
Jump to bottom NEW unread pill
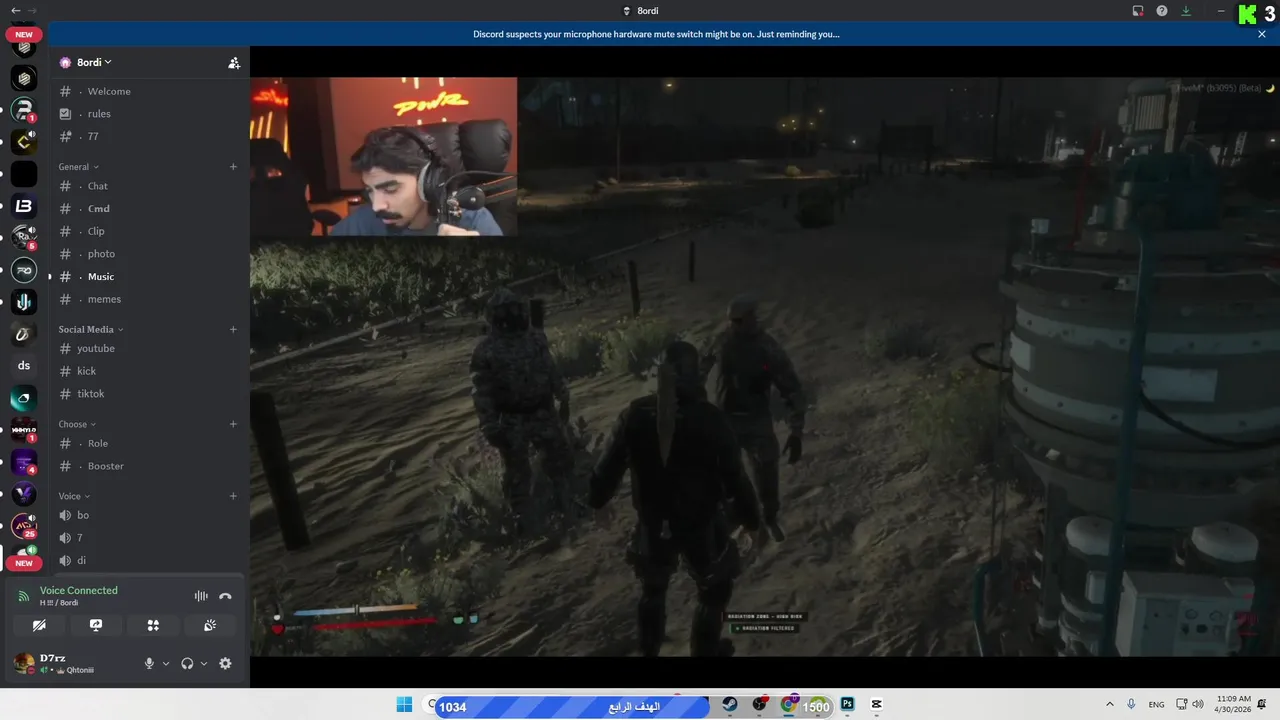pyautogui.click(x=24, y=563)
